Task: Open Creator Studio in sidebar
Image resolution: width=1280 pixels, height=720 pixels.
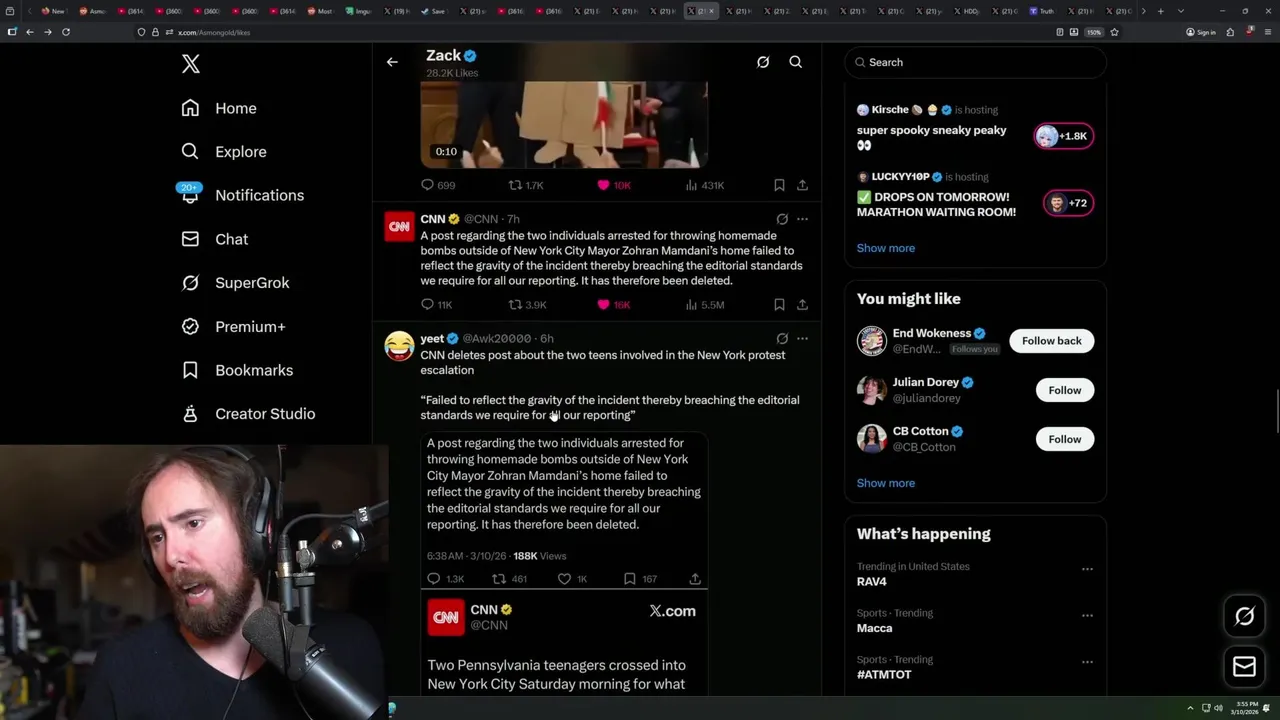Action: tap(248, 414)
